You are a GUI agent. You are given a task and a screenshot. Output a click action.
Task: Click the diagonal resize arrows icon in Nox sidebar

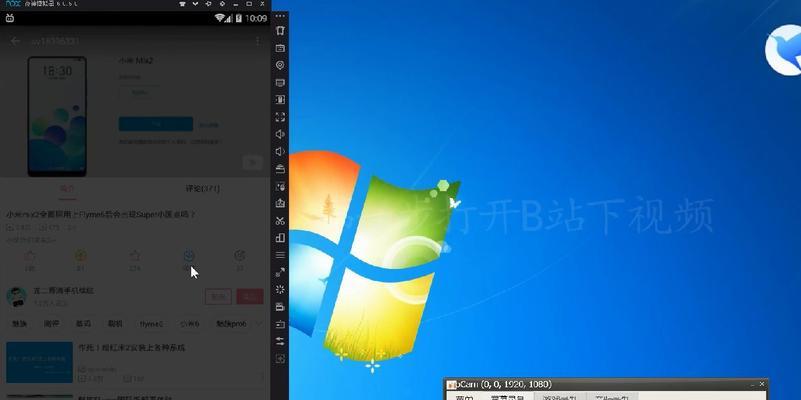(x=280, y=272)
